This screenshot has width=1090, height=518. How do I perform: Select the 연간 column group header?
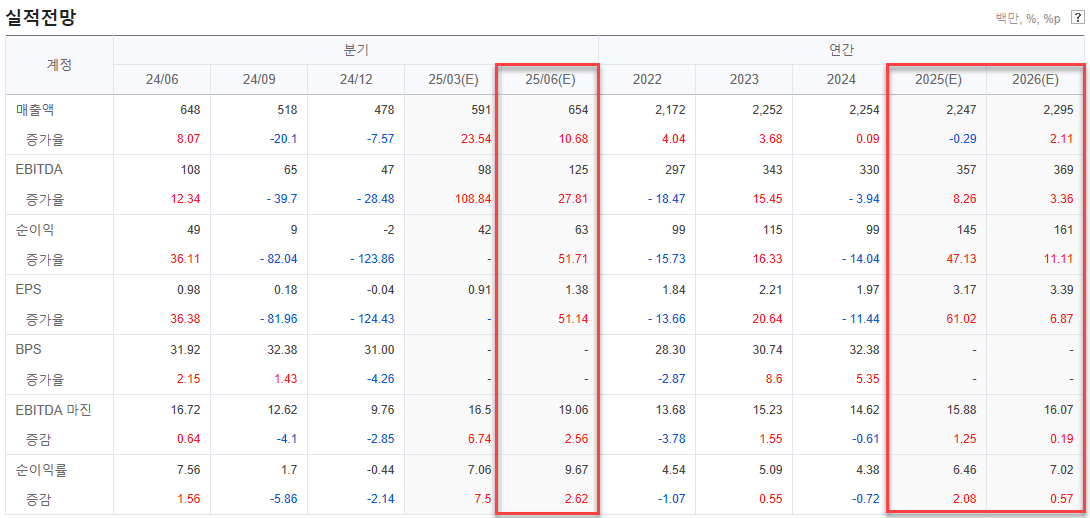point(841,49)
